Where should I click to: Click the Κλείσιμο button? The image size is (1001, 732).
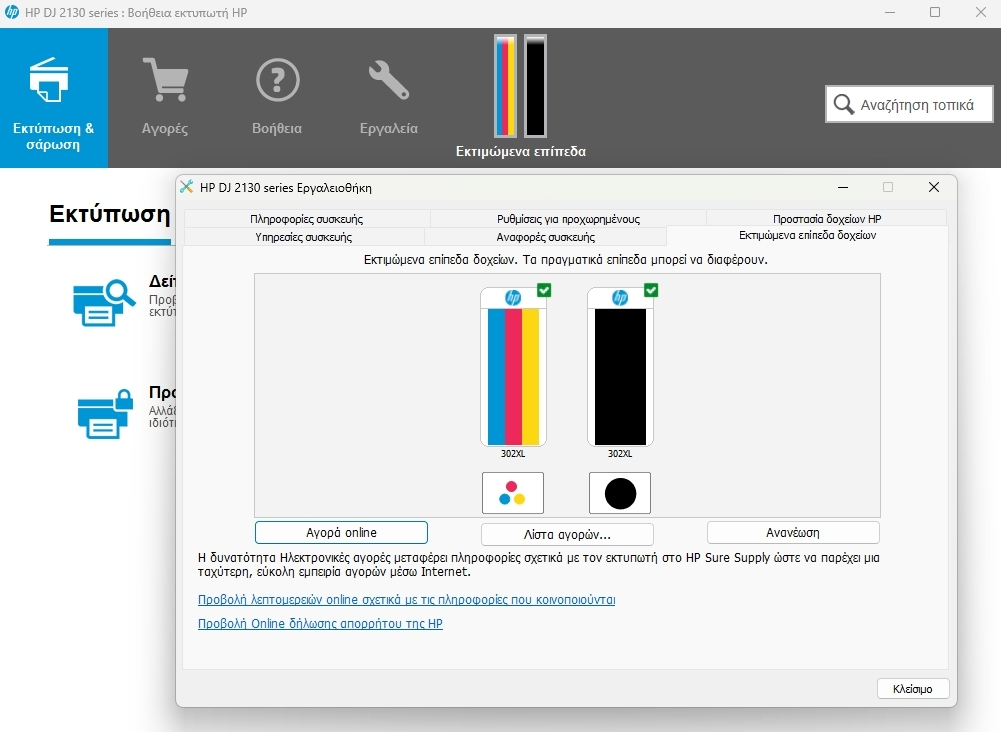coord(913,689)
